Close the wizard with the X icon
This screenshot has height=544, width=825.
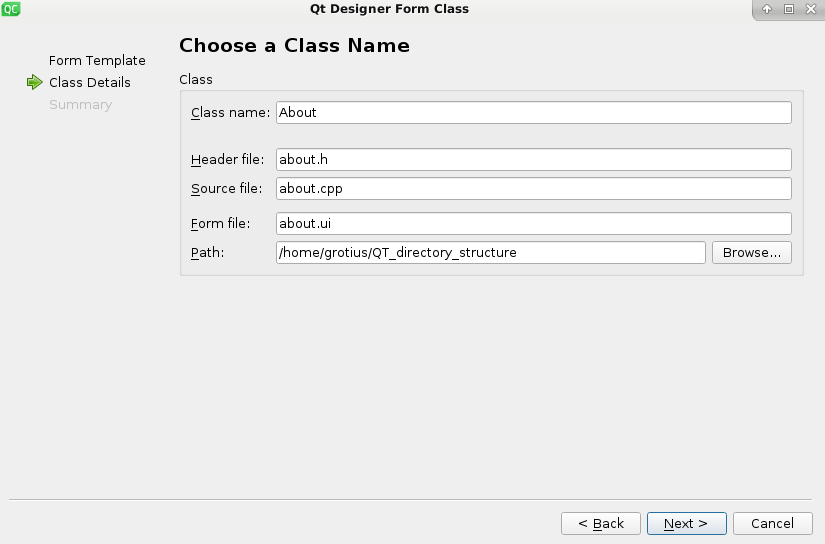(811, 9)
